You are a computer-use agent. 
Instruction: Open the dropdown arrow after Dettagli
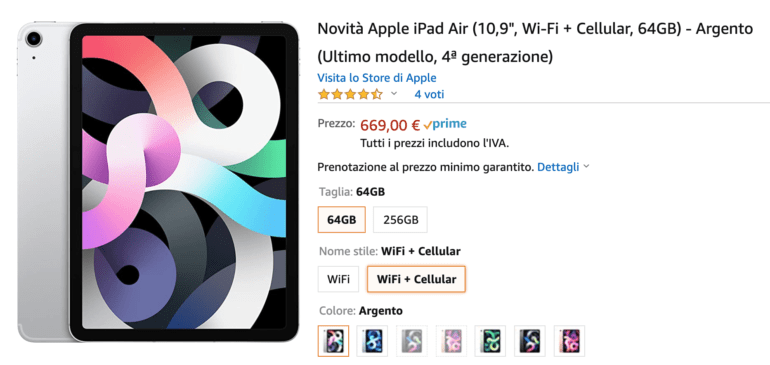586,168
